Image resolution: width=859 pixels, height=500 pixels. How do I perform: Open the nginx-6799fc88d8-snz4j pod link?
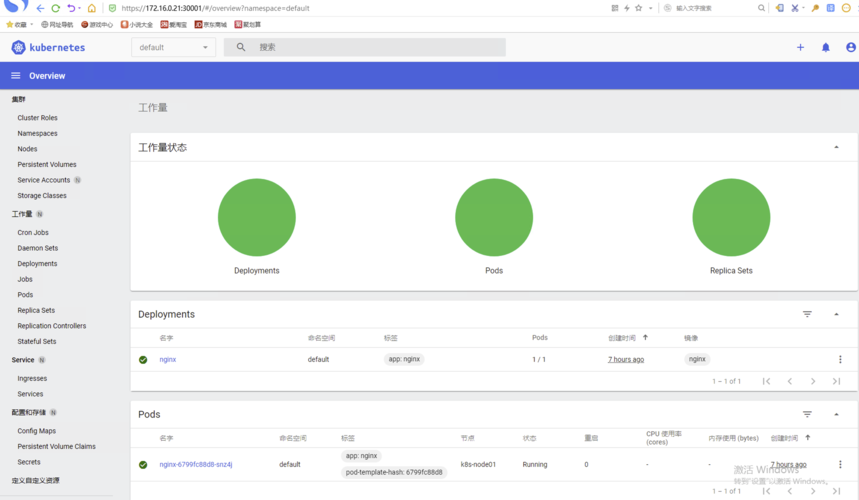click(x=196, y=464)
